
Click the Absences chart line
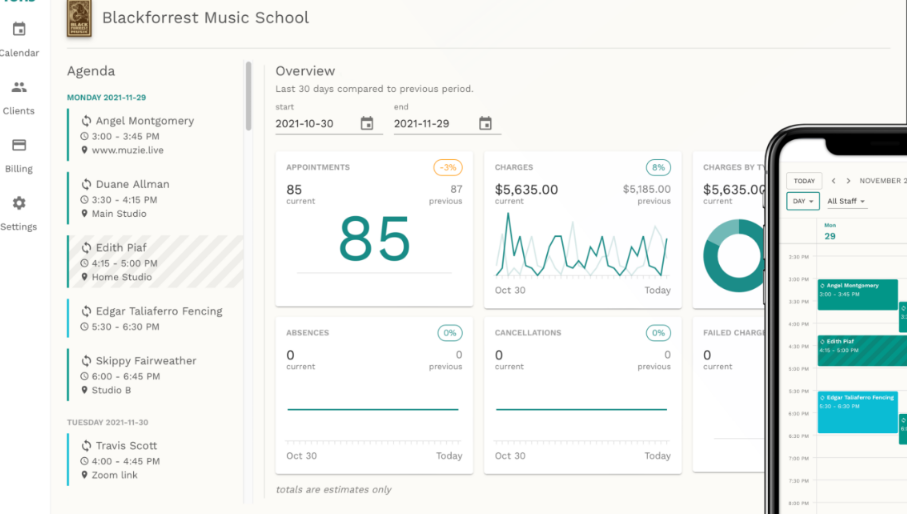pos(373,409)
